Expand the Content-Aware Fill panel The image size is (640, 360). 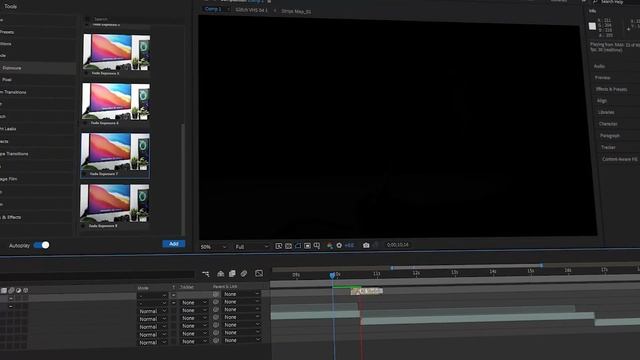tap(621, 159)
